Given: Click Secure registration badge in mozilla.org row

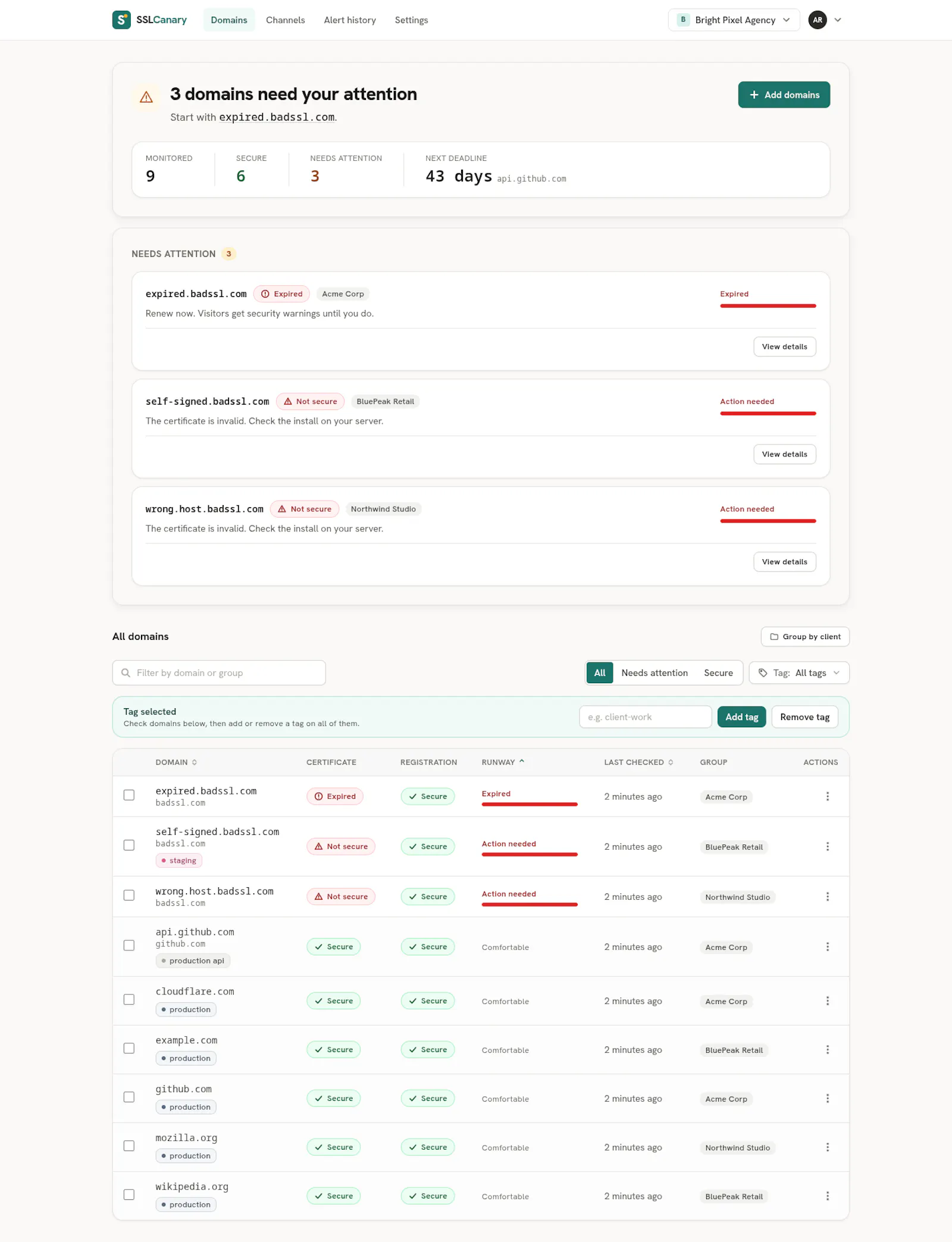Looking at the screenshot, I should pyautogui.click(x=428, y=1147).
